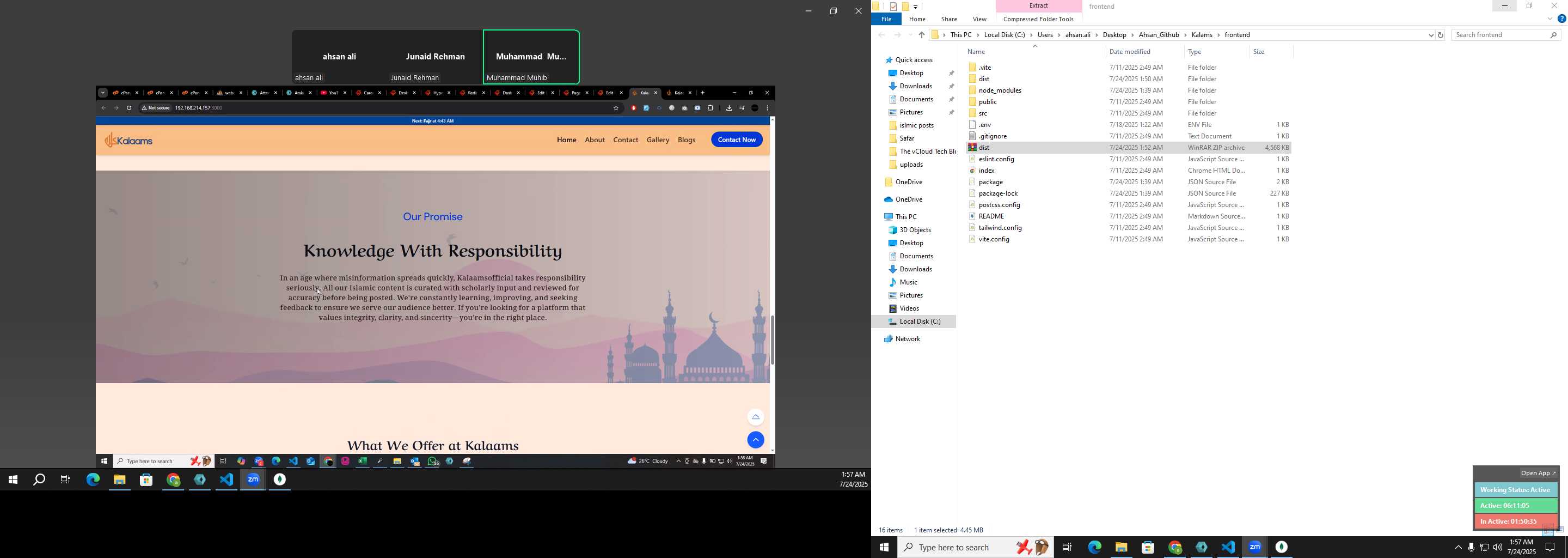Click Contact Now button on Kalaams site
Screen dimensions: 1568x558
click(x=737, y=140)
